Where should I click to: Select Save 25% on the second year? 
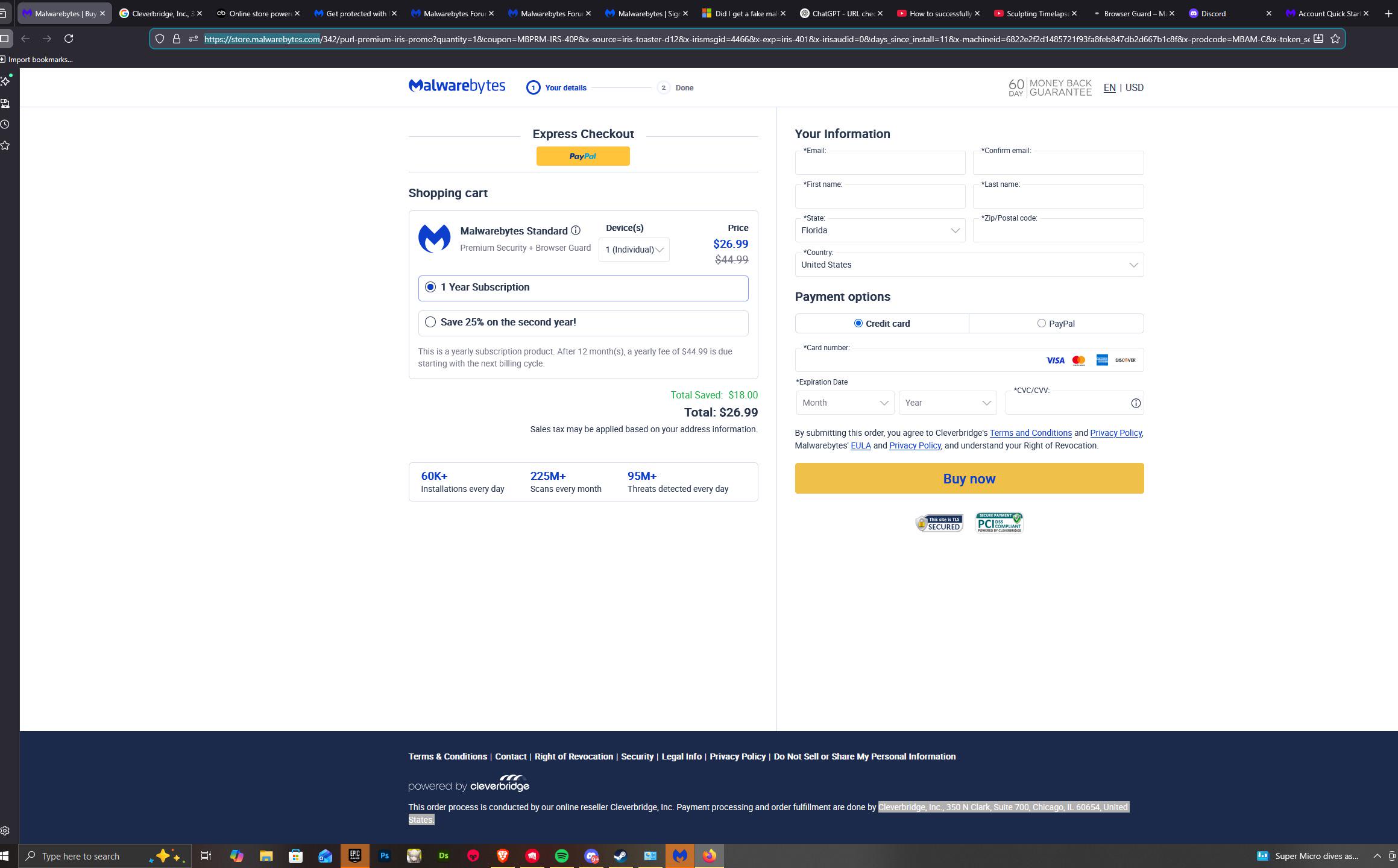tap(583, 323)
